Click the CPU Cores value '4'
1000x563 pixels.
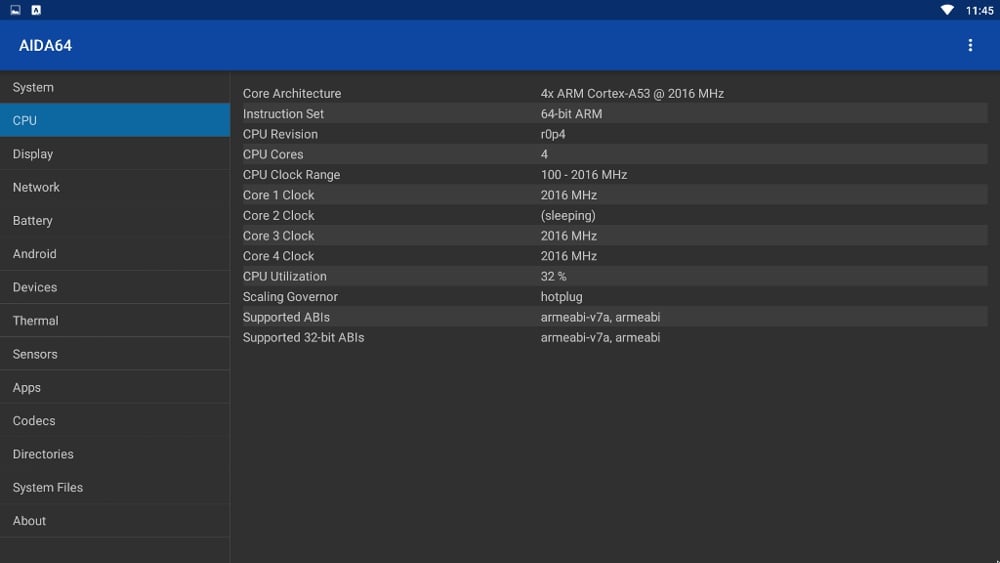[544, 154]
